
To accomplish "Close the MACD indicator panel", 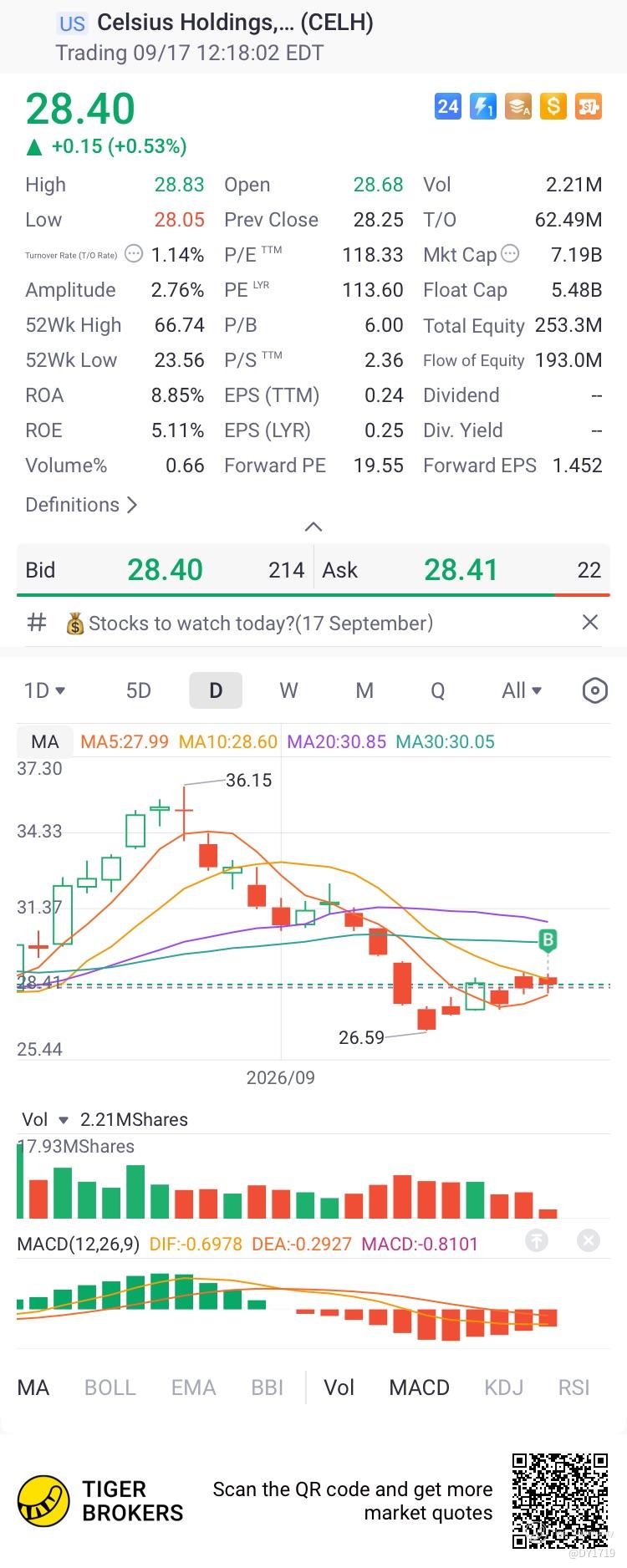I will point(589,1240).
